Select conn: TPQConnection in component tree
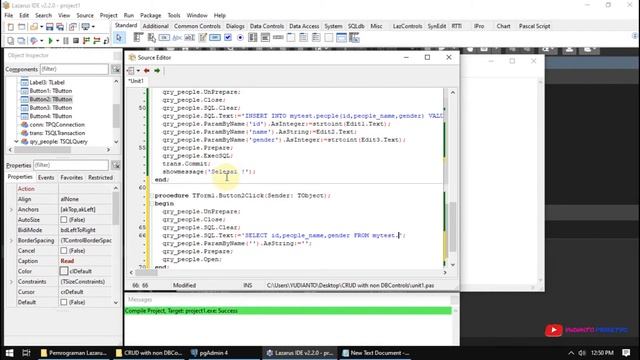 click(57, 125)
